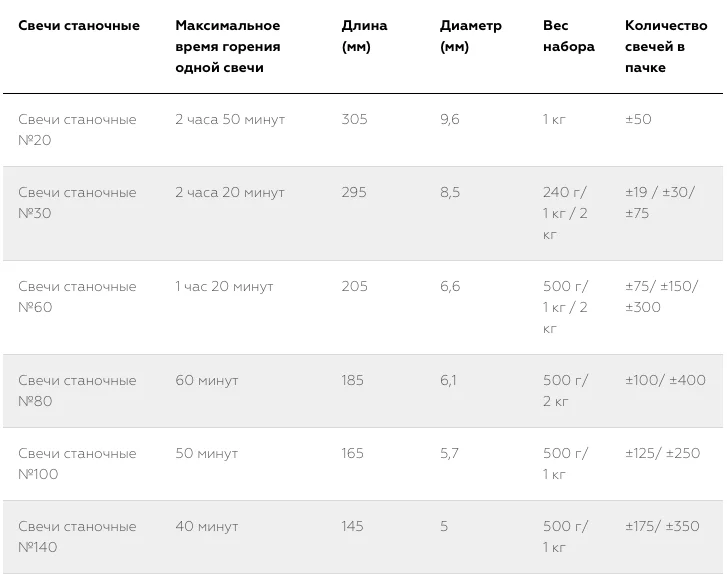Click the "Вес набора" column header

(569, 36)
